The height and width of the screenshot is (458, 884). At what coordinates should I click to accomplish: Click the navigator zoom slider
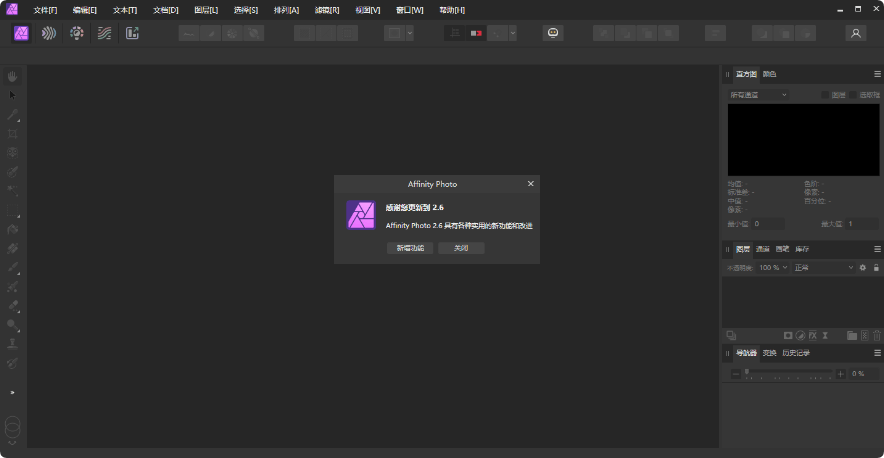coord(788,373)
